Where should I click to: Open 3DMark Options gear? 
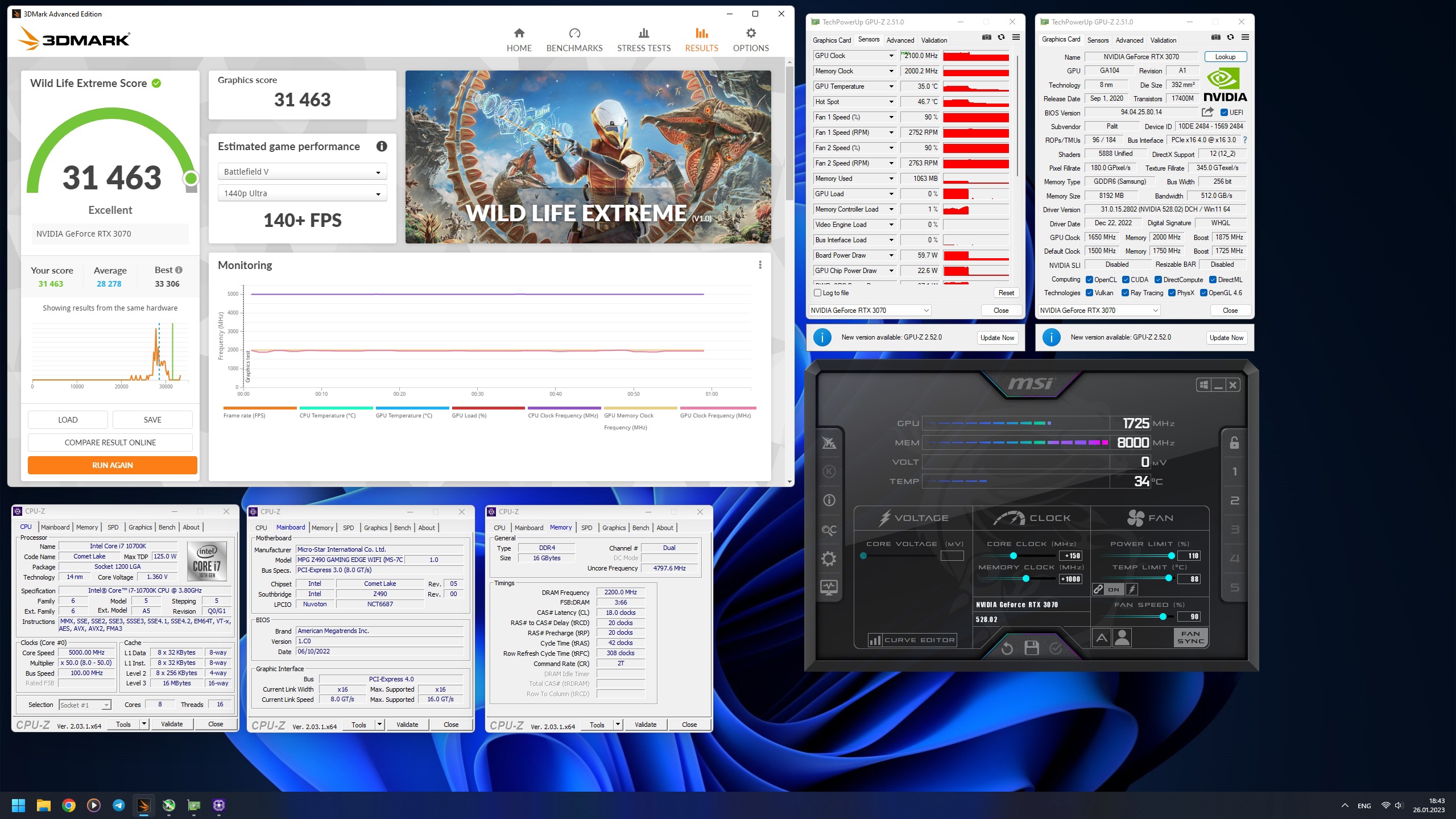click(751, 40)
